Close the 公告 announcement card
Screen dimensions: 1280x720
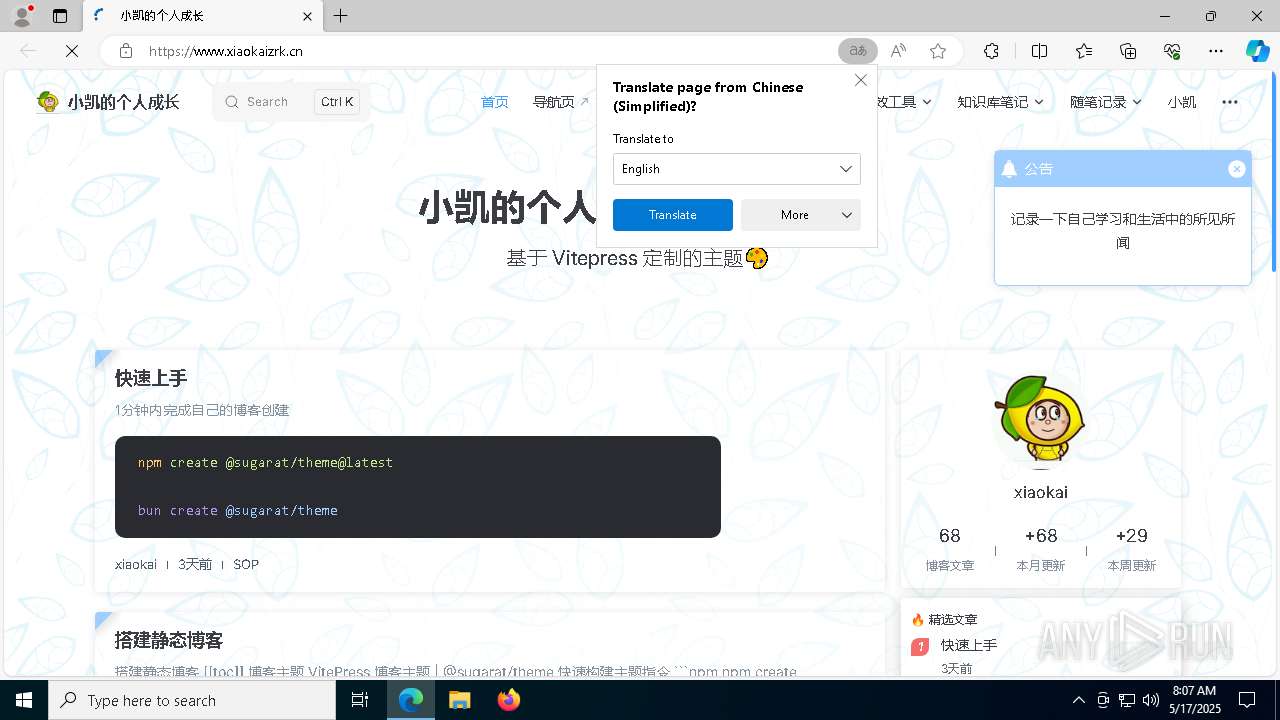pos(1237,169)
